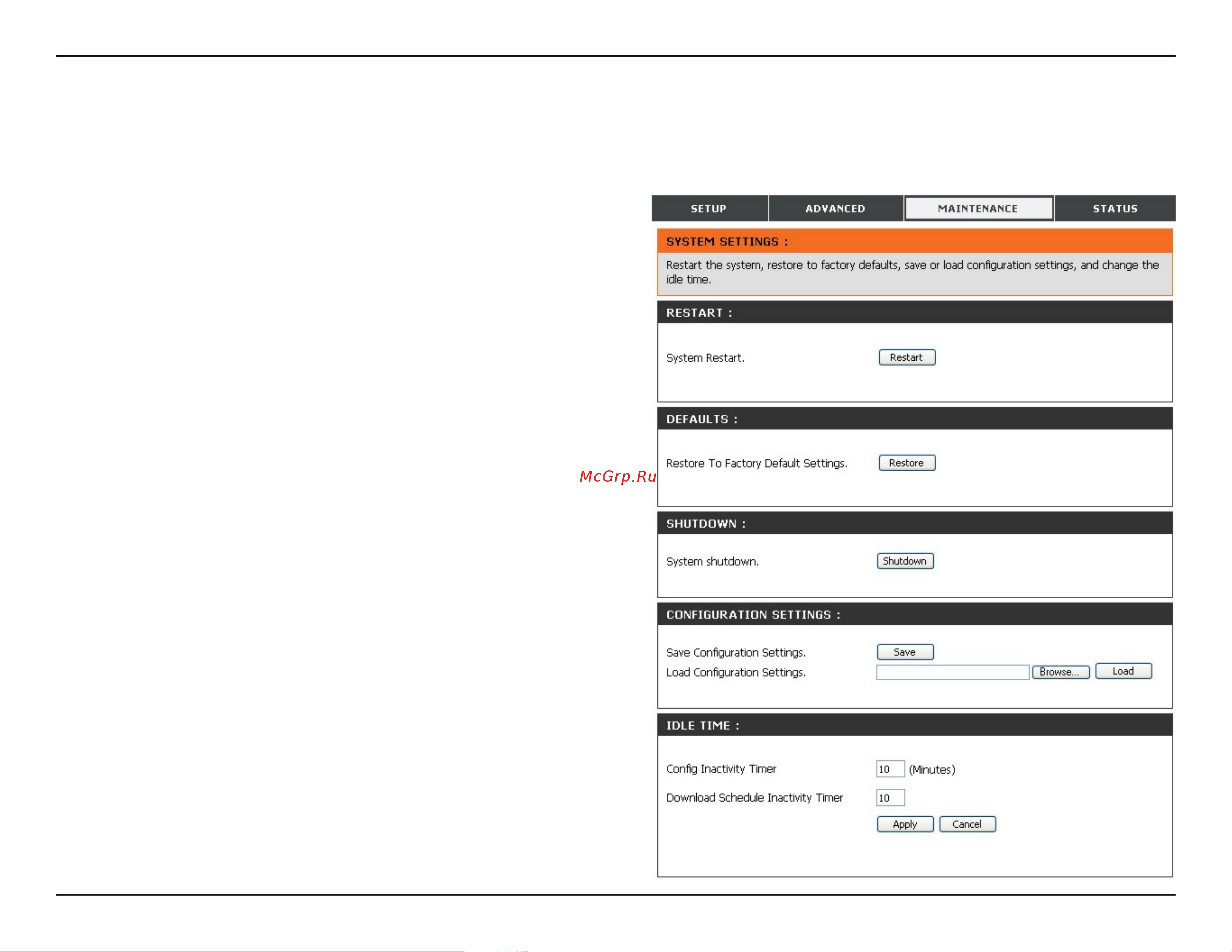Click the Shutdown button
This screenshot has width=1232, height=952.
click(905, 561)
